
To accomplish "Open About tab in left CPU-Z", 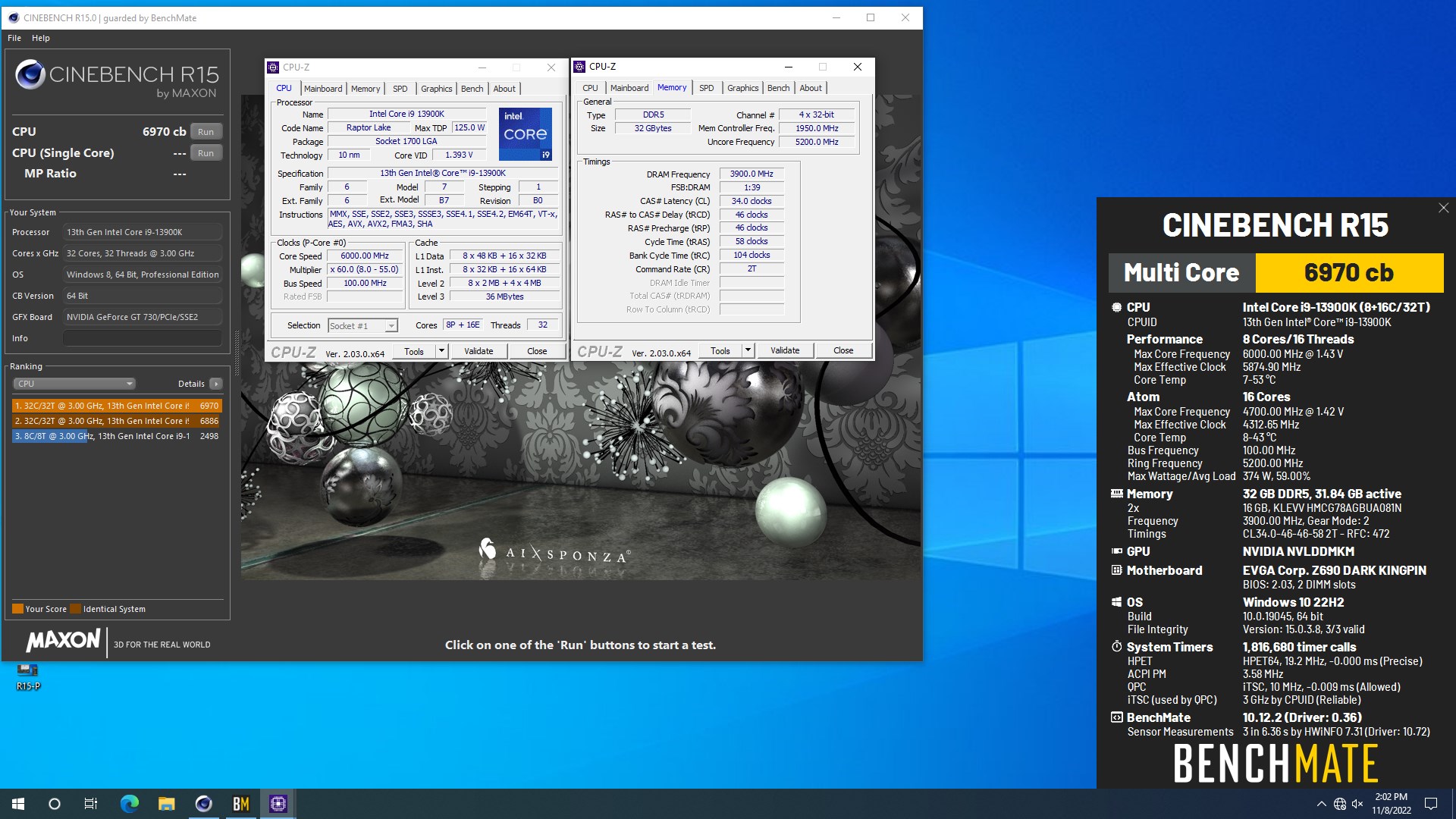I will click(504, 89).
